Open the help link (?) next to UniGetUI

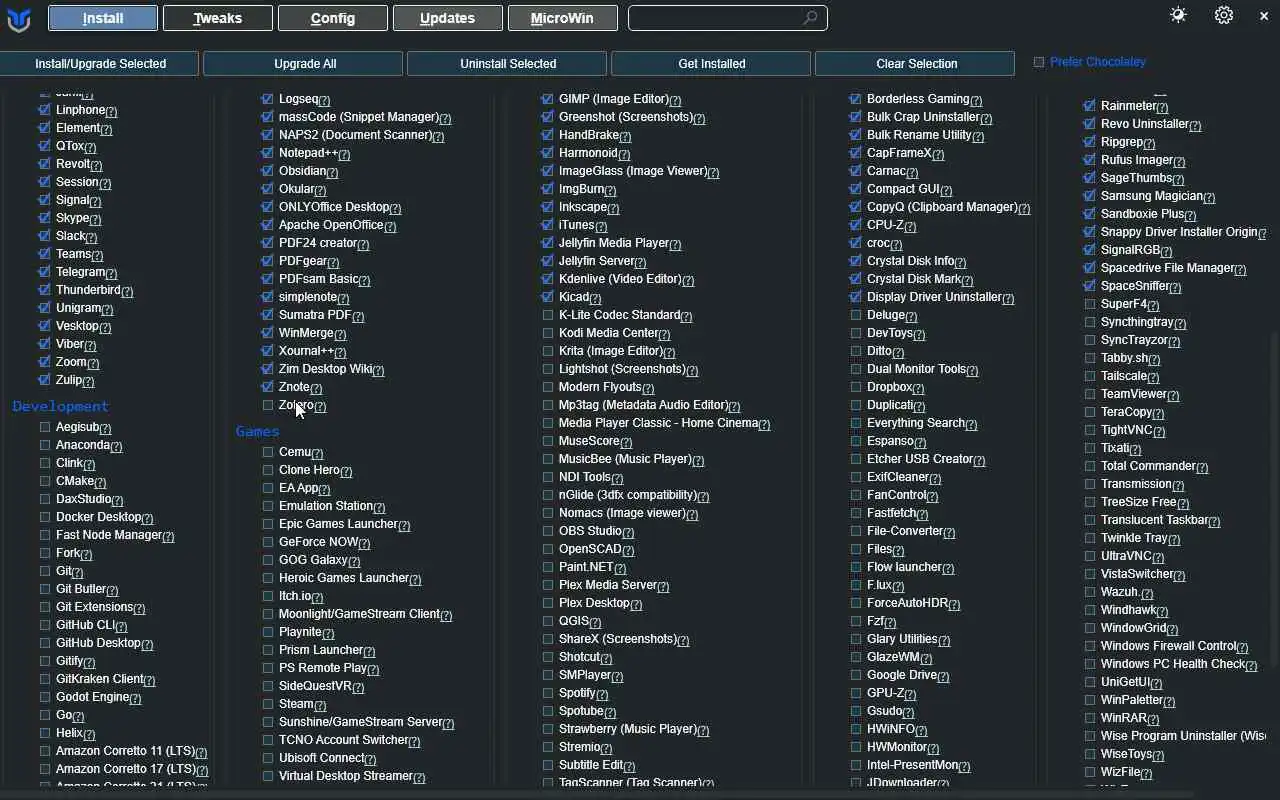1156,683
